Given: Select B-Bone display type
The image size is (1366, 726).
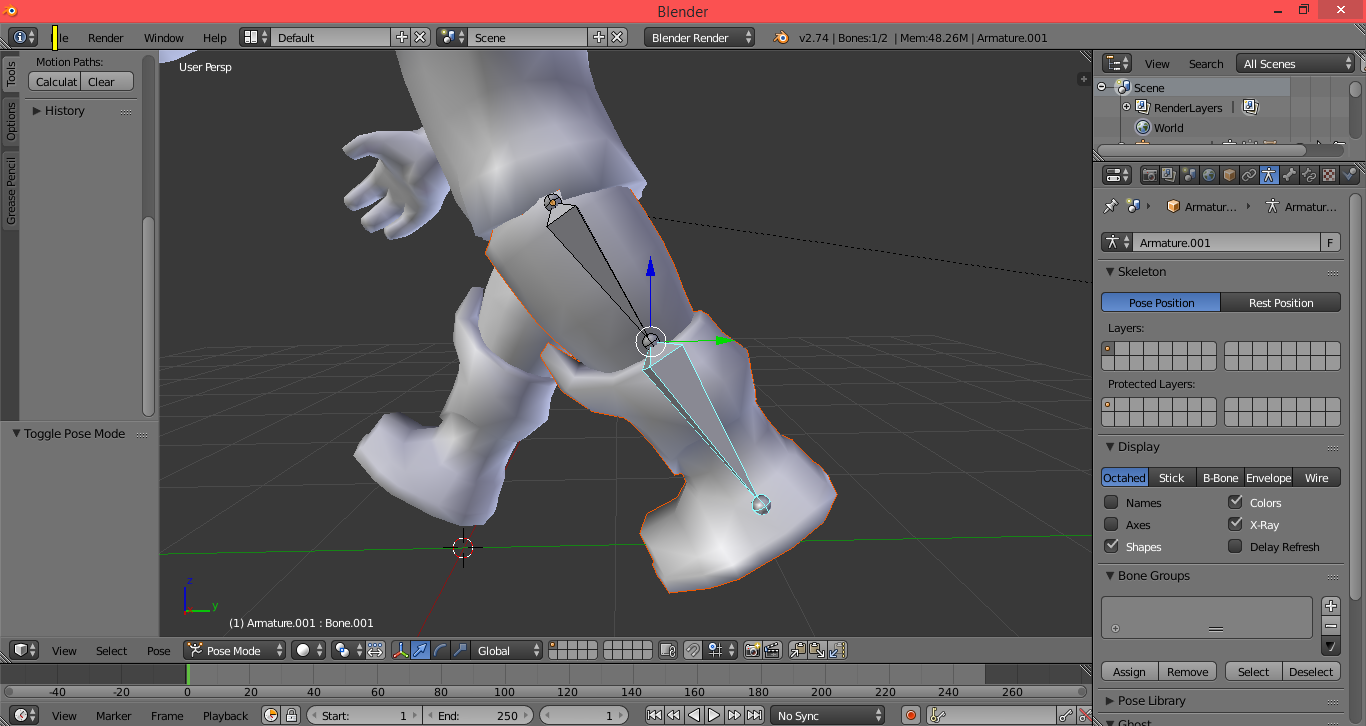Looking at the screenshot, I should pyautogui.click(x=1221, y=478).
